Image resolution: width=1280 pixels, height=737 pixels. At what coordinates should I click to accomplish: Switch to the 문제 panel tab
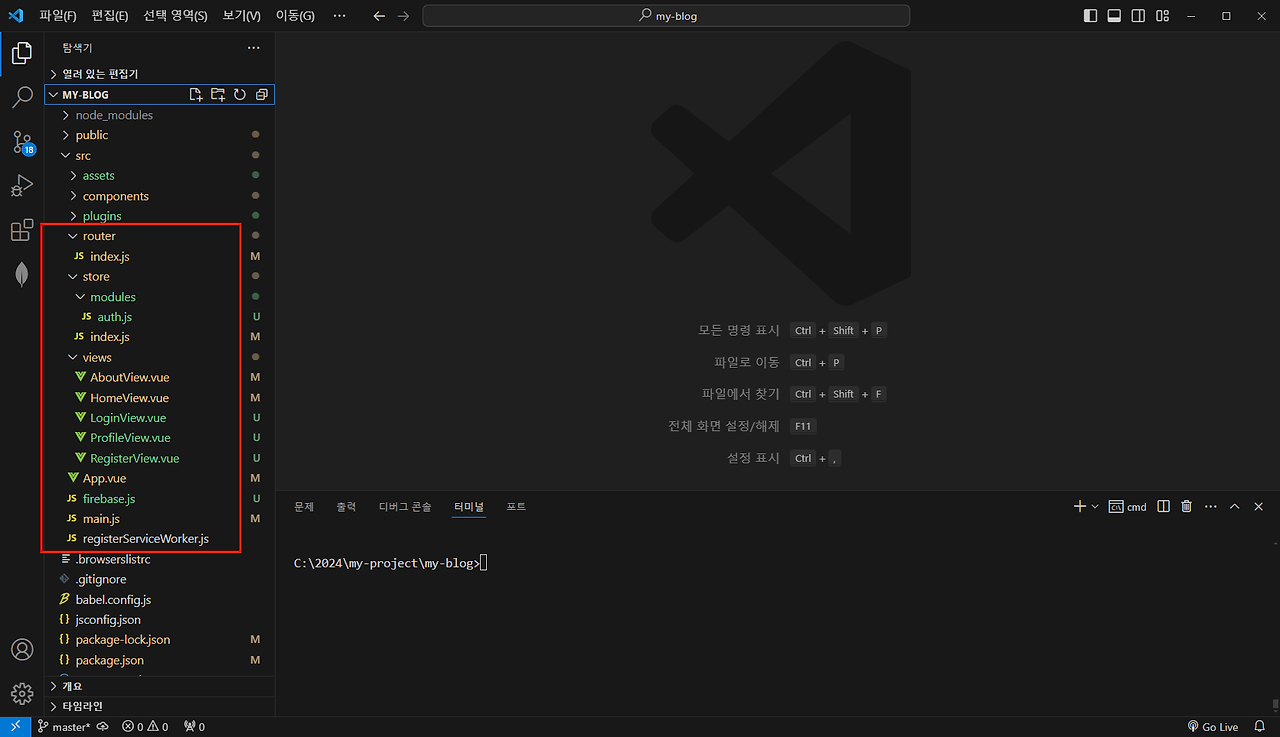point(304,507)
